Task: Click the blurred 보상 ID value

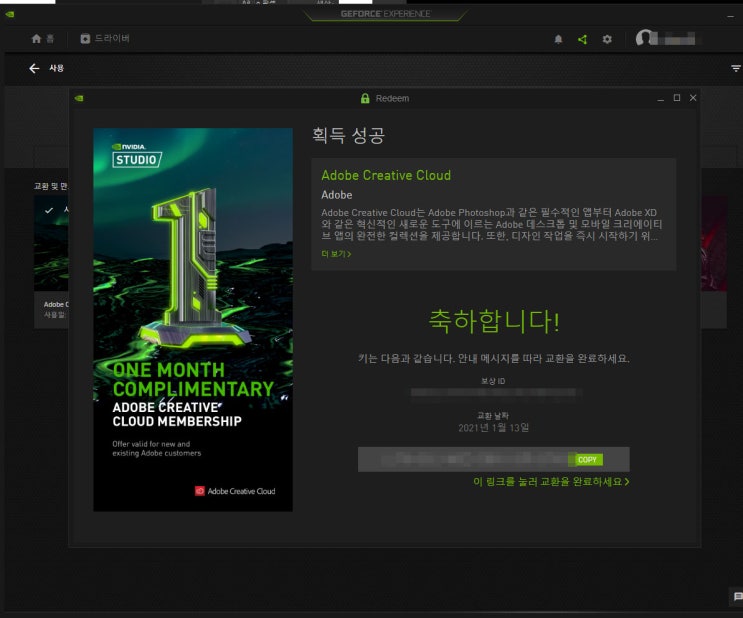Action: tap(493, 392)
